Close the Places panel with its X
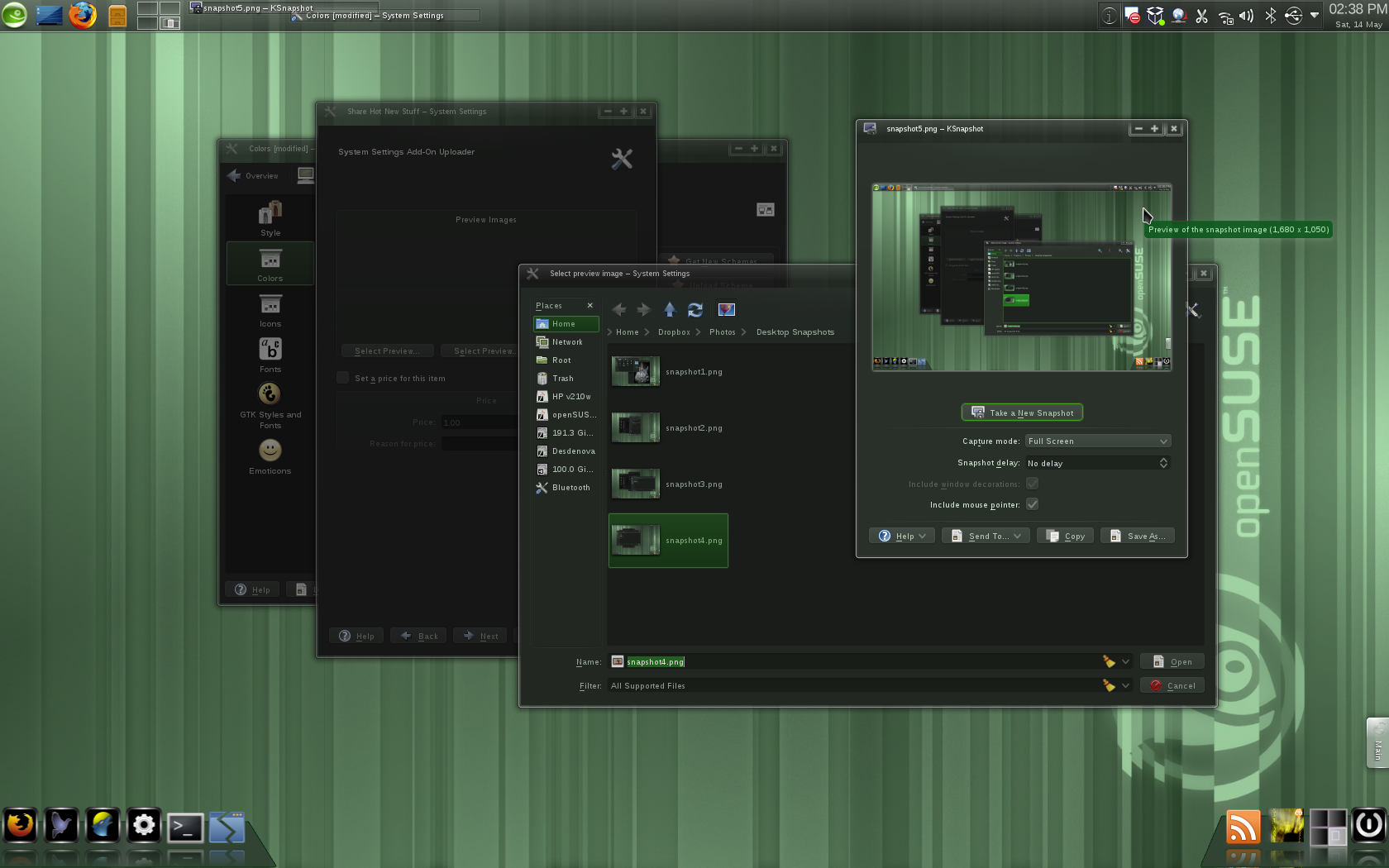Viewport: 1389px width, 868px height. pyautogui.click(x=589, y=306)
